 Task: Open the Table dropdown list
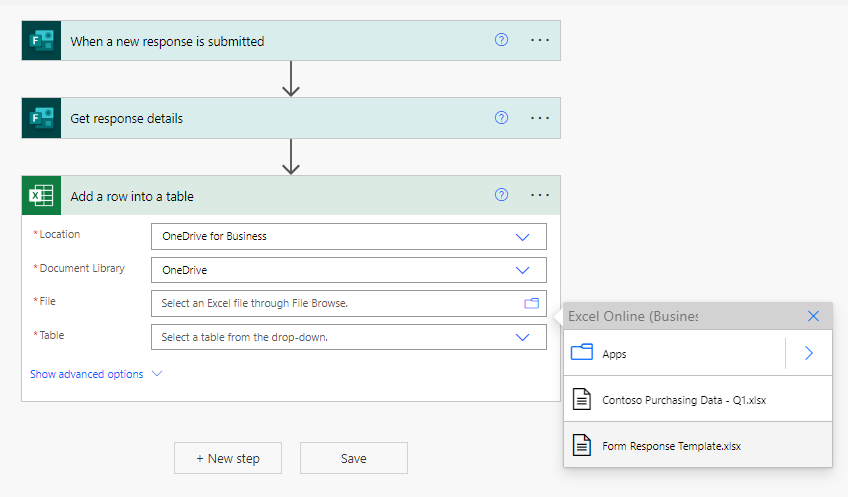522,337
